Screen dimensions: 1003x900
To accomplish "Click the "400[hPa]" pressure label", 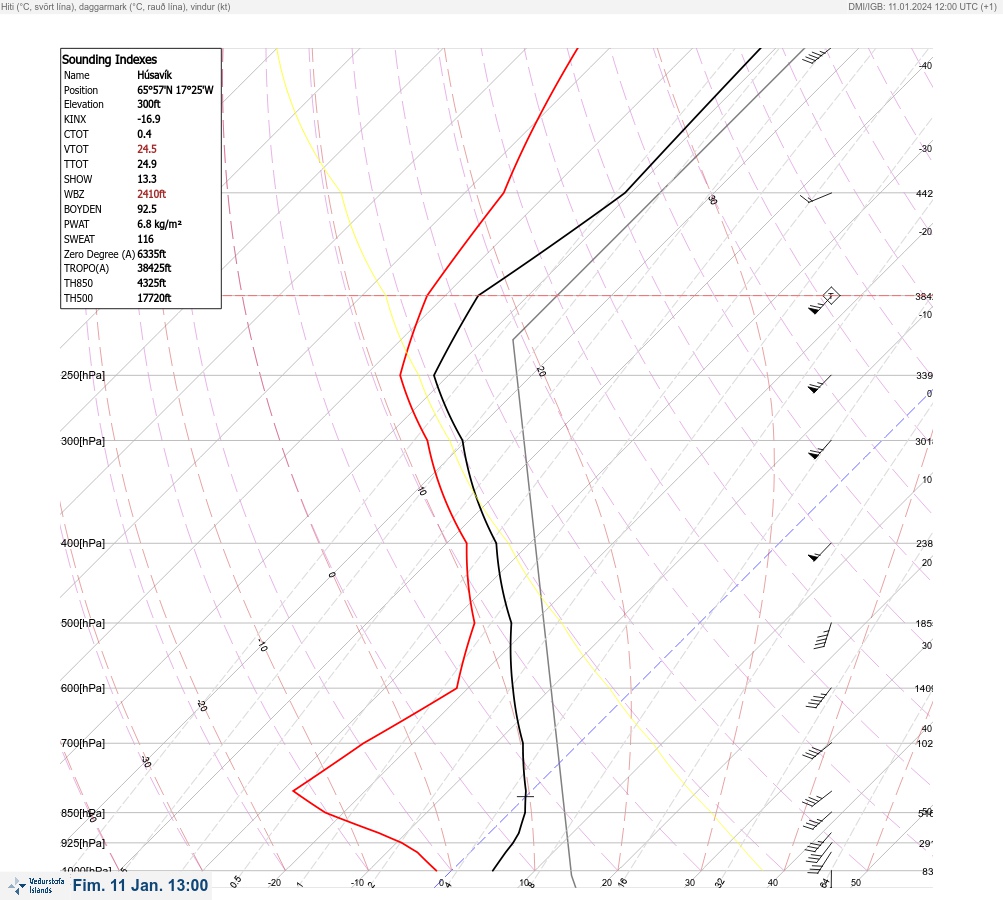I will click(x=83, y=543).
